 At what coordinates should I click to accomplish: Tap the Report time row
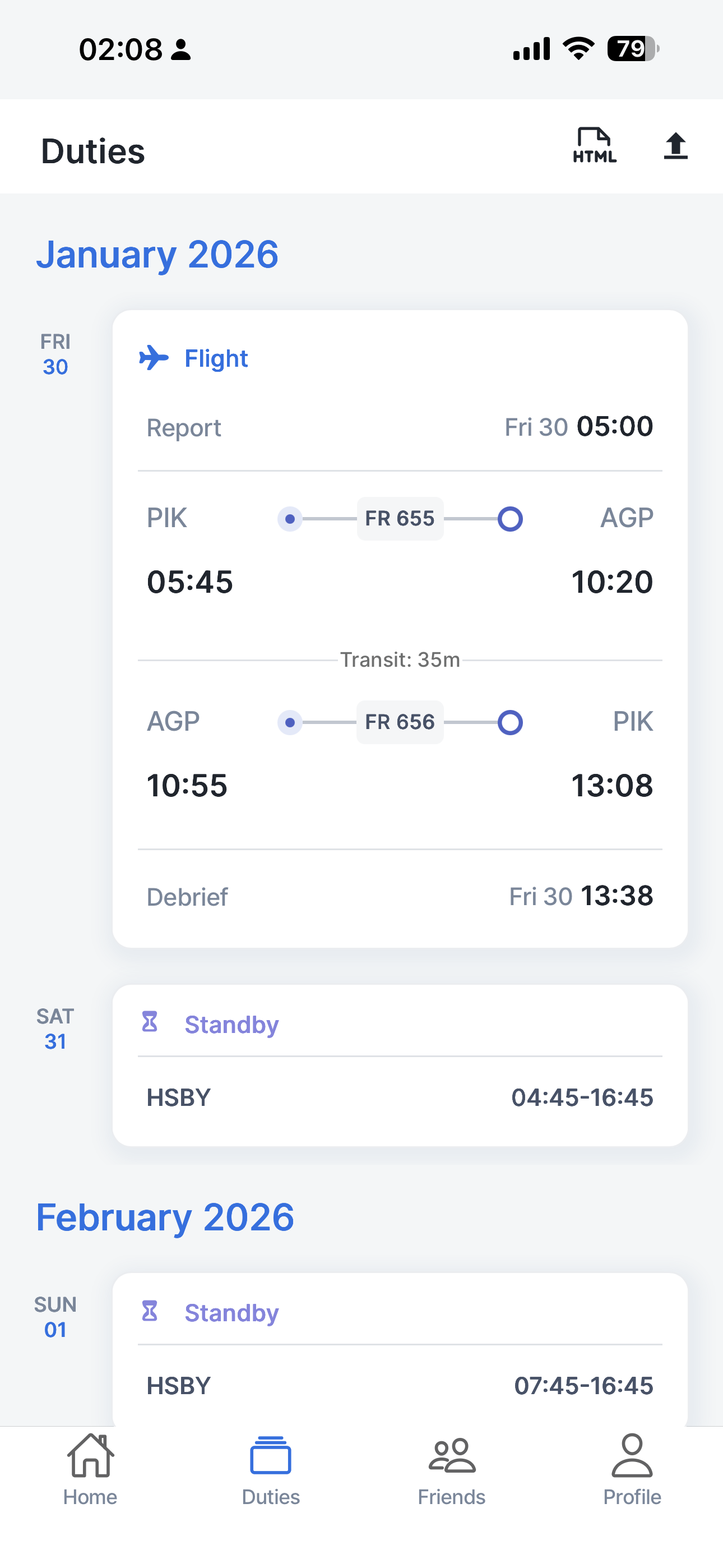[x=400, y=427]
